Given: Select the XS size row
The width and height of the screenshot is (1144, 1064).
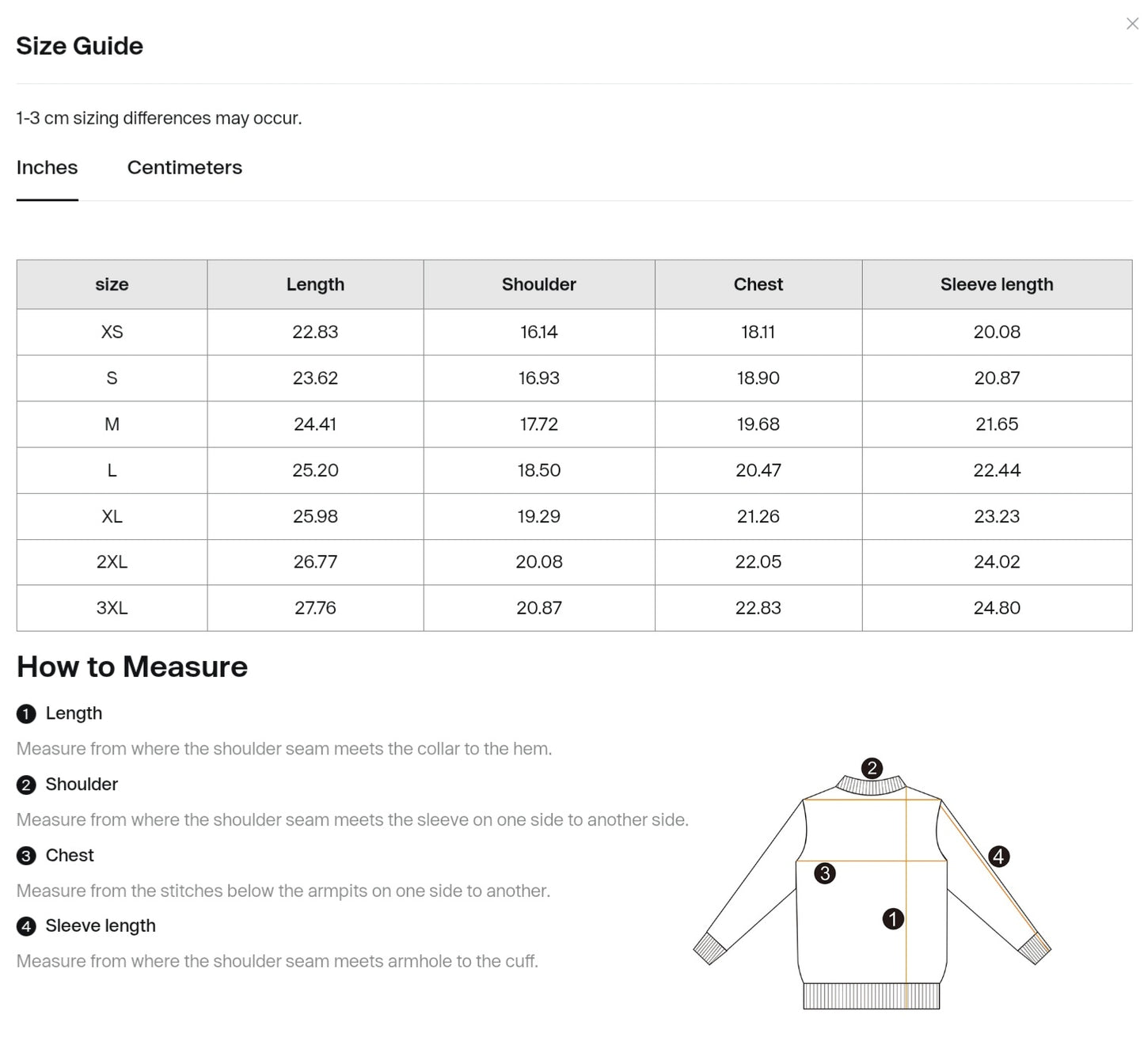Looking at the screenshot, I should pyautogui.click(x=112, y=332).
